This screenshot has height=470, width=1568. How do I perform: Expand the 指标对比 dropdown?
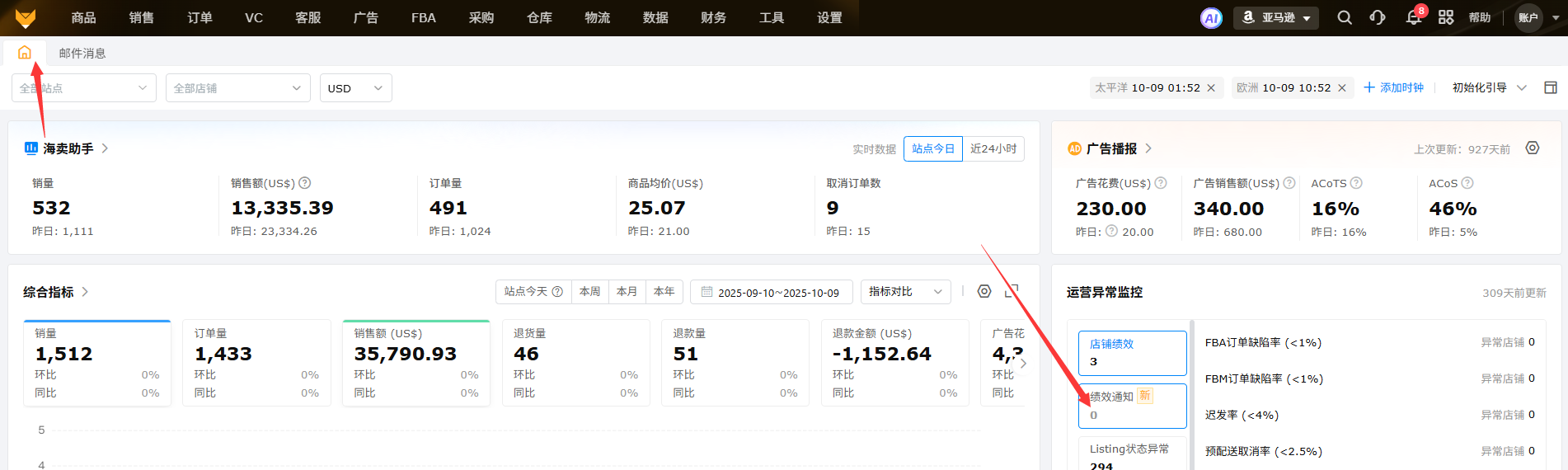tap(904, 292)
